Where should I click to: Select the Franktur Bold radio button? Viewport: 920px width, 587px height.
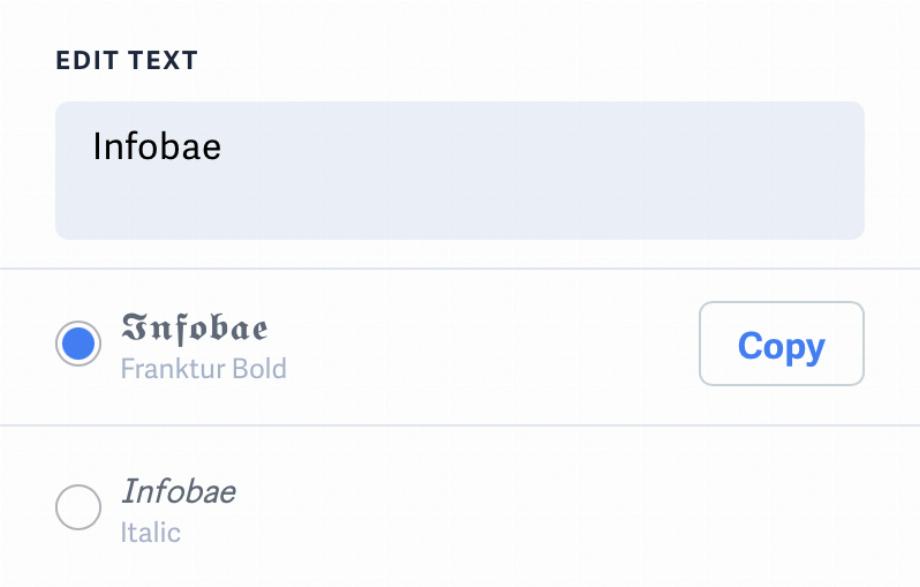78,343
